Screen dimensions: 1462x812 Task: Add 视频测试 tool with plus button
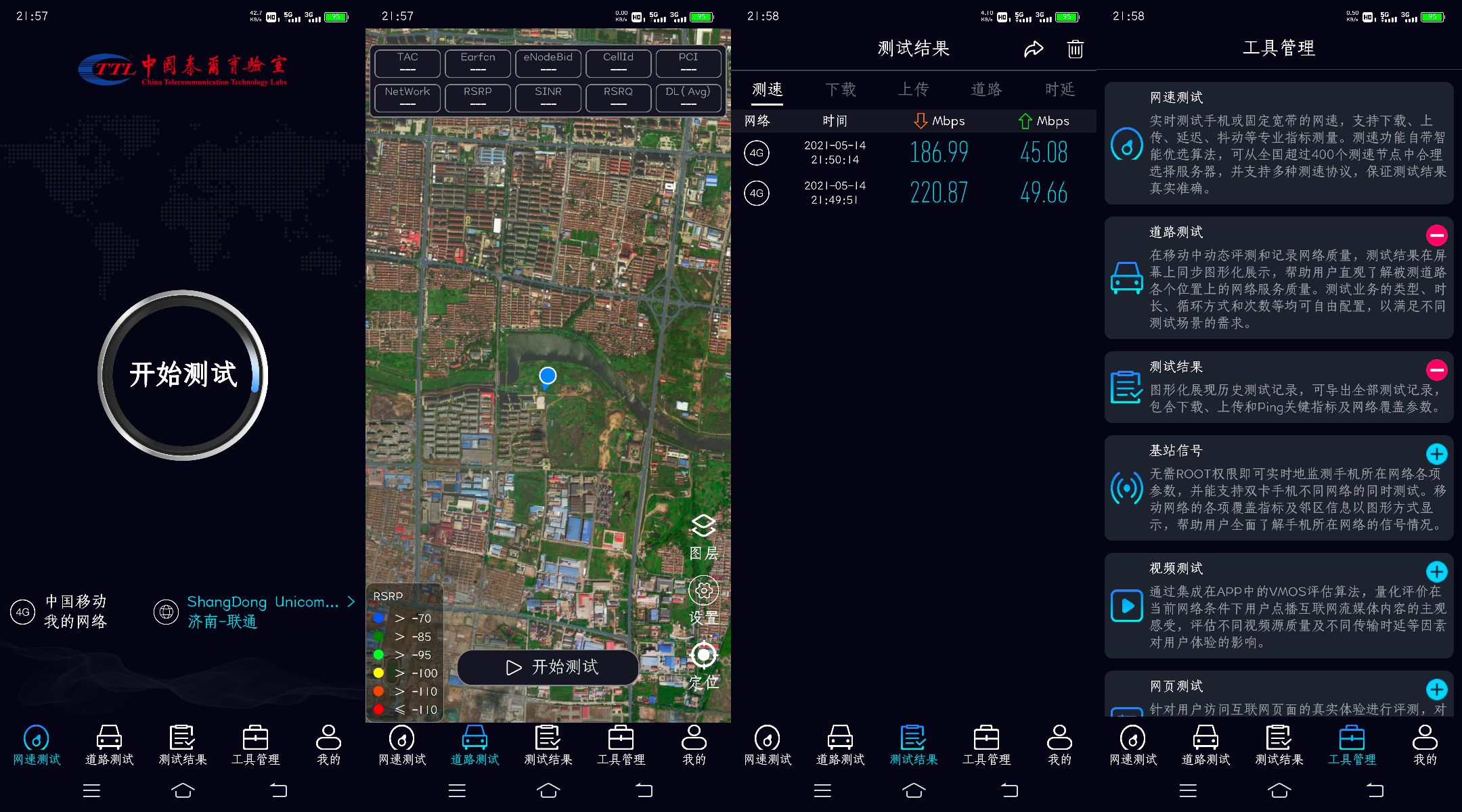1436,571
